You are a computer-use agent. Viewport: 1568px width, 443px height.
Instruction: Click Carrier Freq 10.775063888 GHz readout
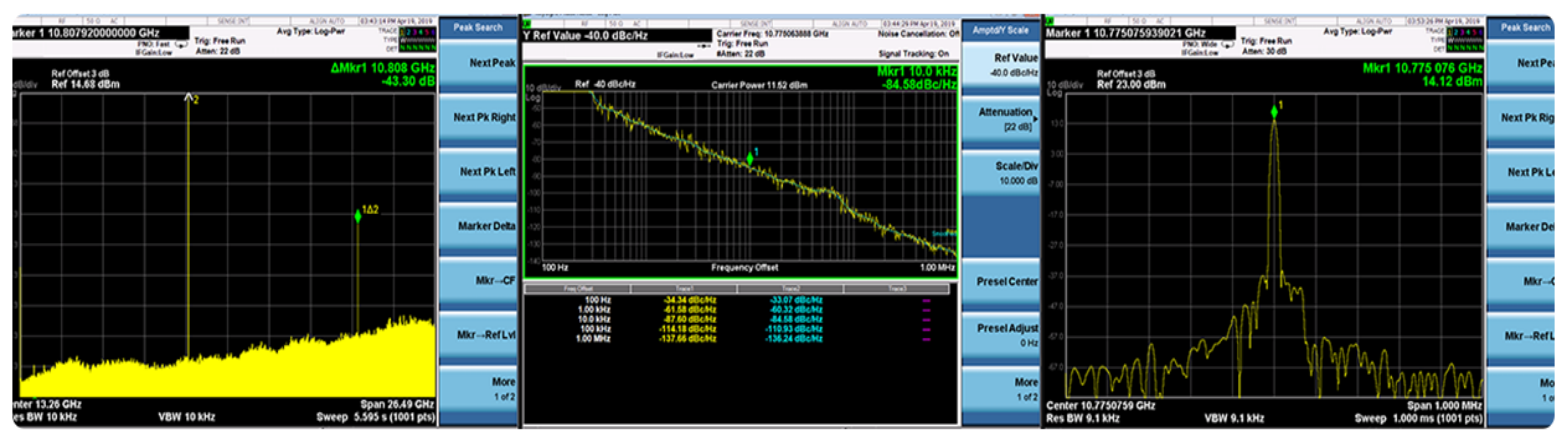771,33
